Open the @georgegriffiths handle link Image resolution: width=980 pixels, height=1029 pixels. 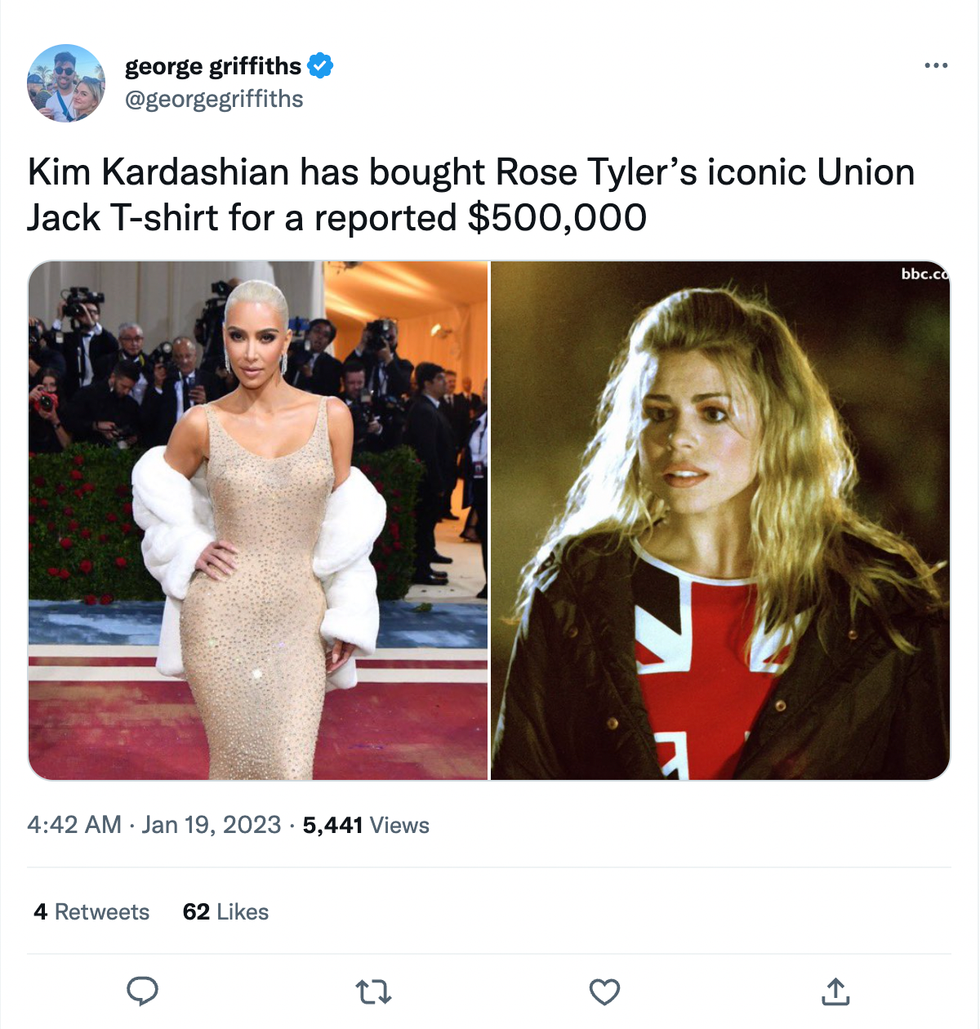pos(214,99)
